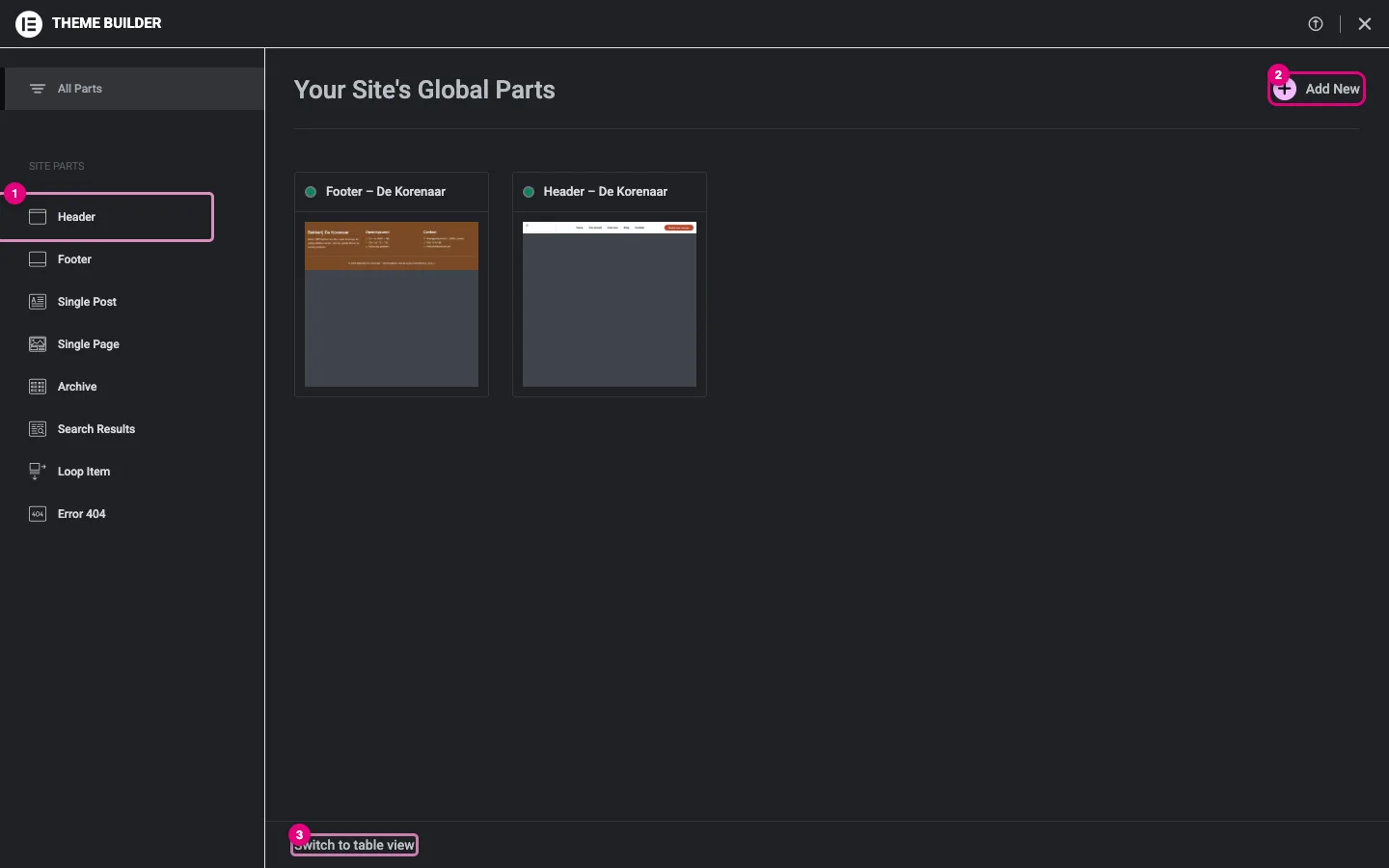The height and width of the screenshot is (868, 1389).
Task: Click the Search Results icon
Action: pos(38,429)
